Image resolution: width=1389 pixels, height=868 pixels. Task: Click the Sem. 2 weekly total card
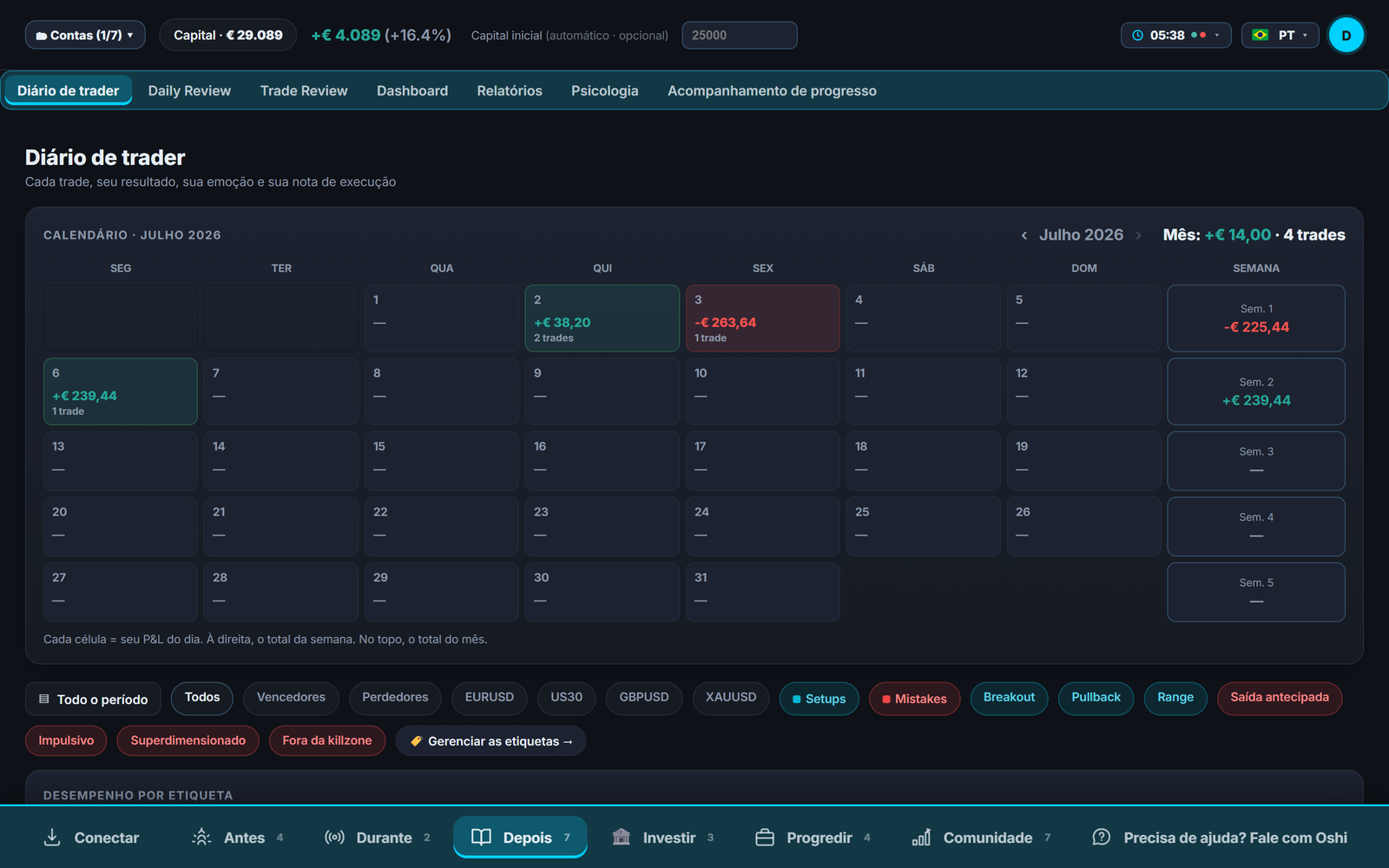[x=1256, y=391]
